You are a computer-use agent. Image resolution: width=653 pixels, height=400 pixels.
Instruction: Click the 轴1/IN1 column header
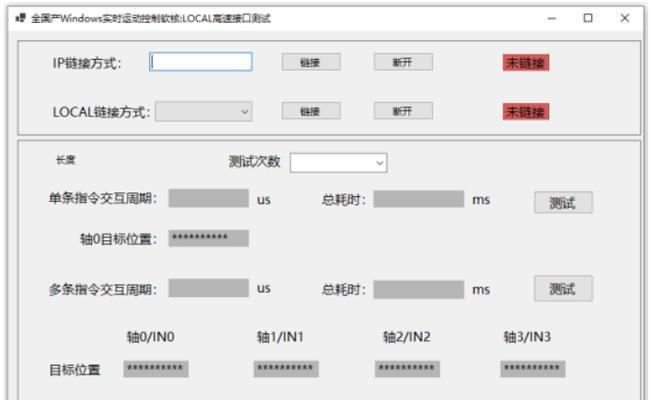click(280, 337)
